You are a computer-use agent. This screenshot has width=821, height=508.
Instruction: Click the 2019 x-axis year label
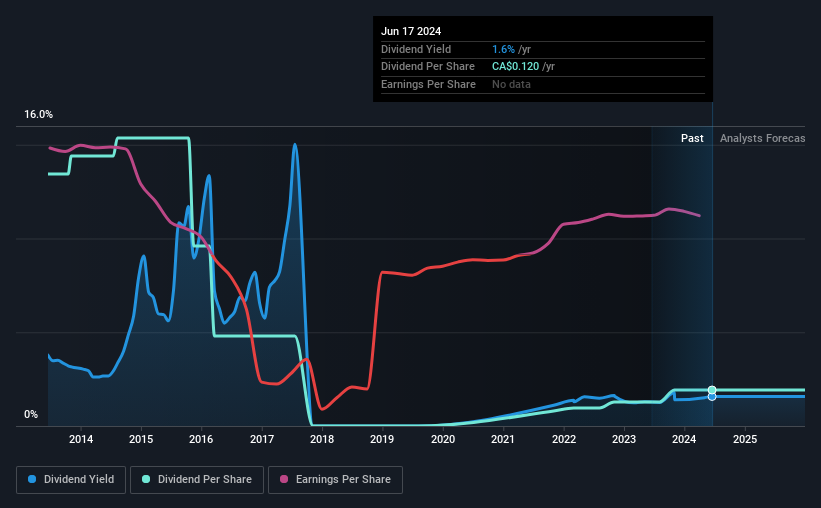382,439
